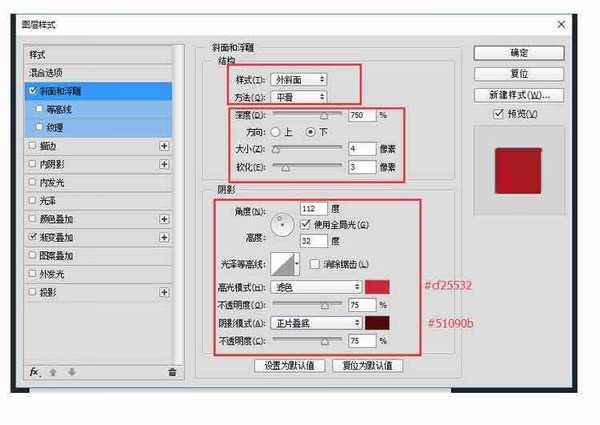600x425 pixels.
Task: Enable the 颜色叠加 checkbox
Action: click(x=33, y=219)
